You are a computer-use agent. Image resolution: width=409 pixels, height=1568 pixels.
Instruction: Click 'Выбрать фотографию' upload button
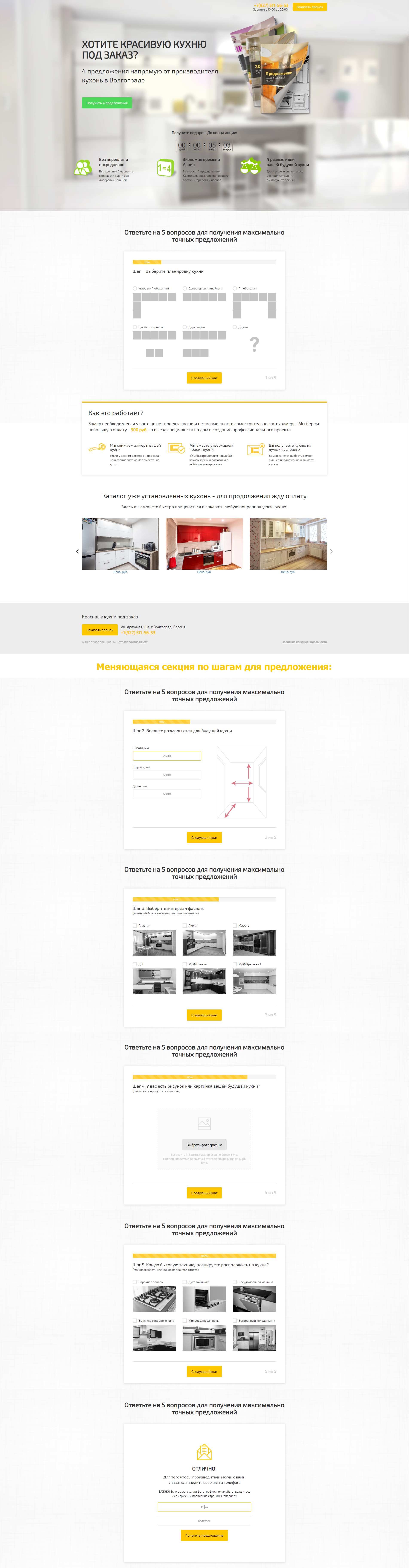point(204,1145)
